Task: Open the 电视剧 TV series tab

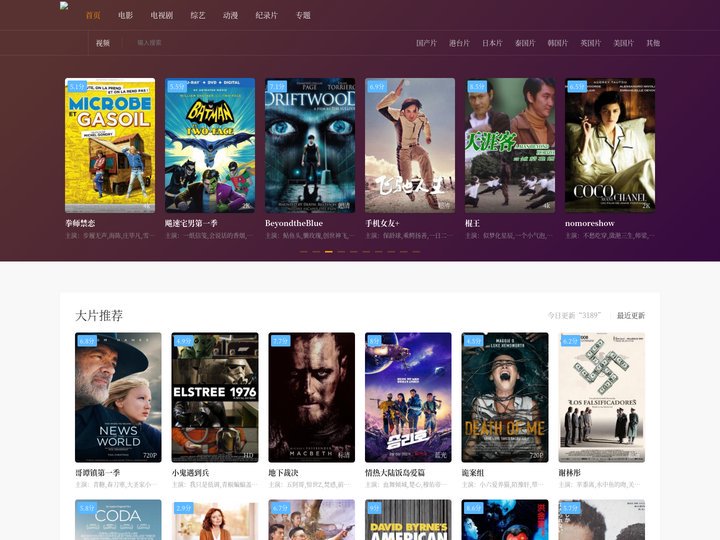Action: (162, 15)
